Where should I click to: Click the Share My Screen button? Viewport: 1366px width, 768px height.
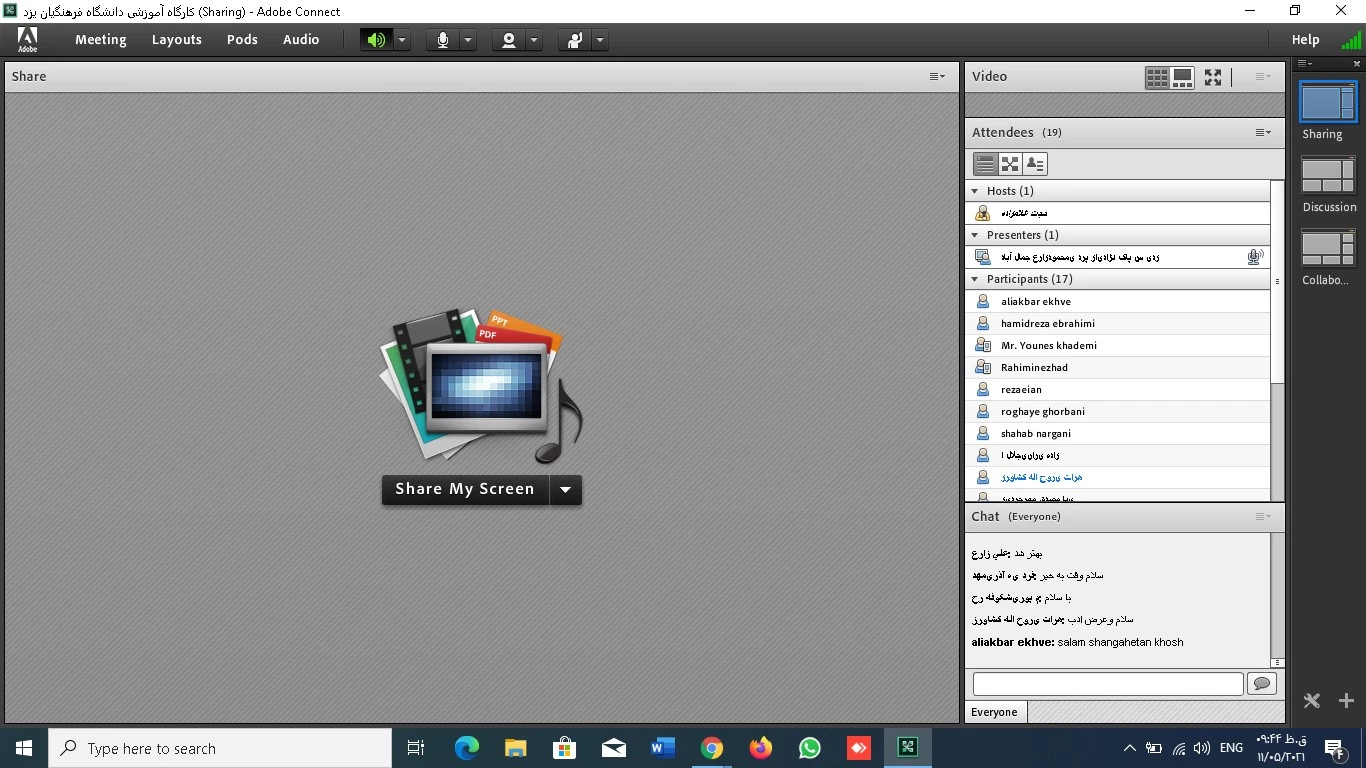pyautogui.click(x=465, y=489)
